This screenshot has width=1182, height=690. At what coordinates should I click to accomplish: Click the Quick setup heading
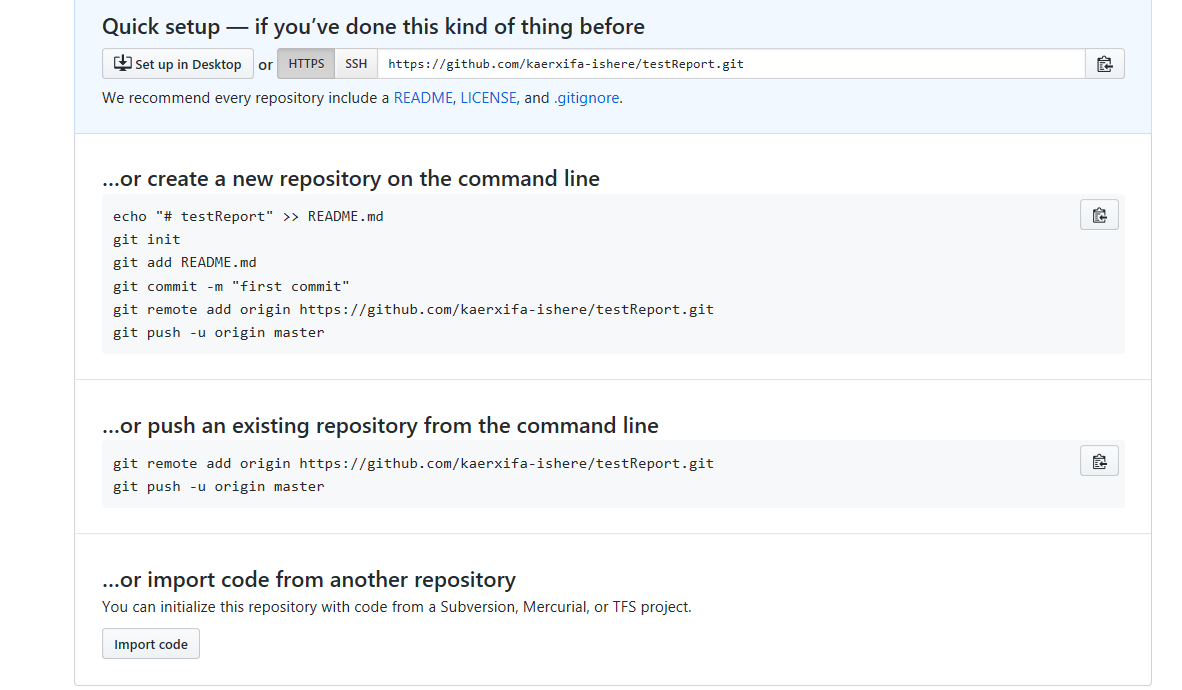373,27
